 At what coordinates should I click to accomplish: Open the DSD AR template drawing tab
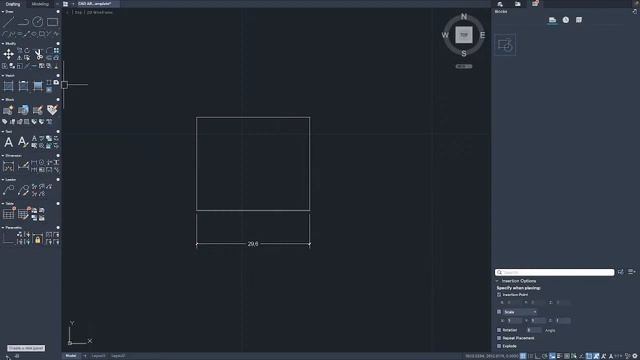coord(95,4)
